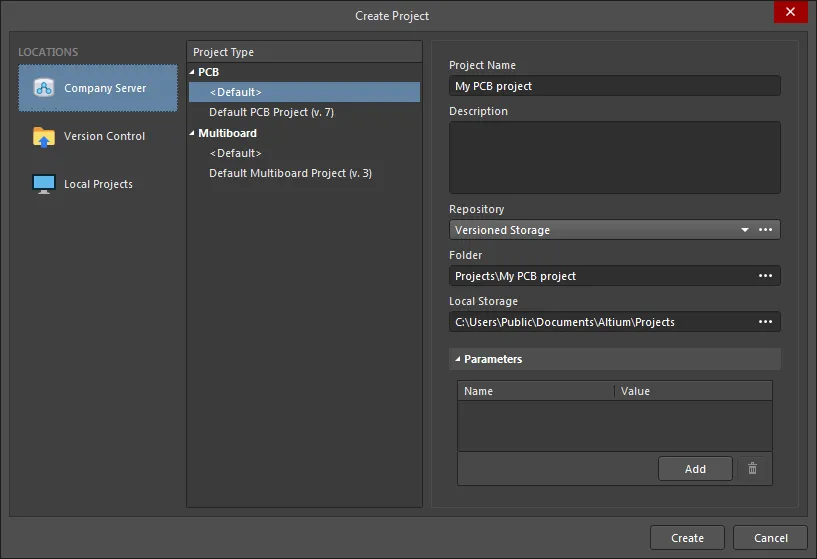Browse repositories via Repository ellipsis button
Screen dimensions: 817x559
pos(765,230)
